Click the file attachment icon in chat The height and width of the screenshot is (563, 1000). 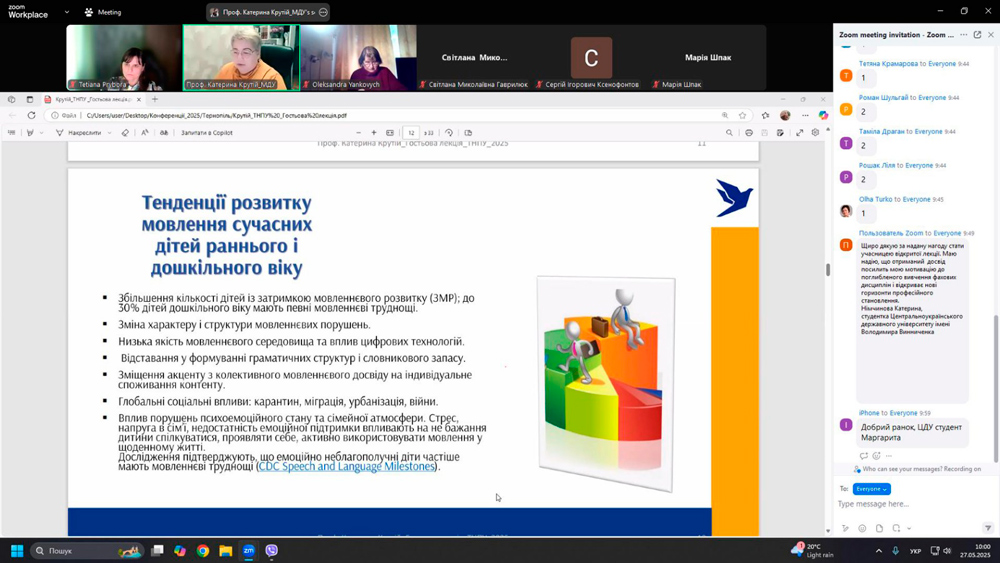click(879, 528)
